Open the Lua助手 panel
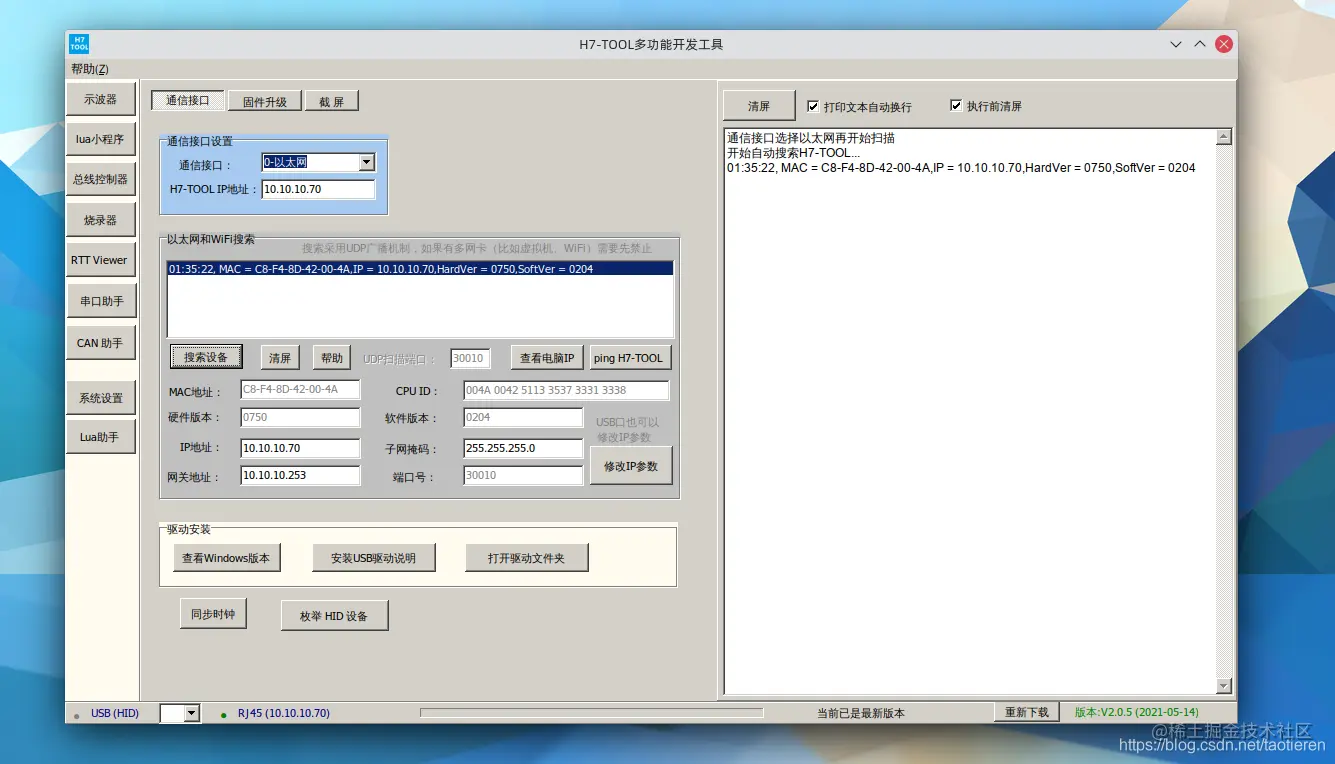The height and width of the screenshot is (764, 1335). [100, 437]
